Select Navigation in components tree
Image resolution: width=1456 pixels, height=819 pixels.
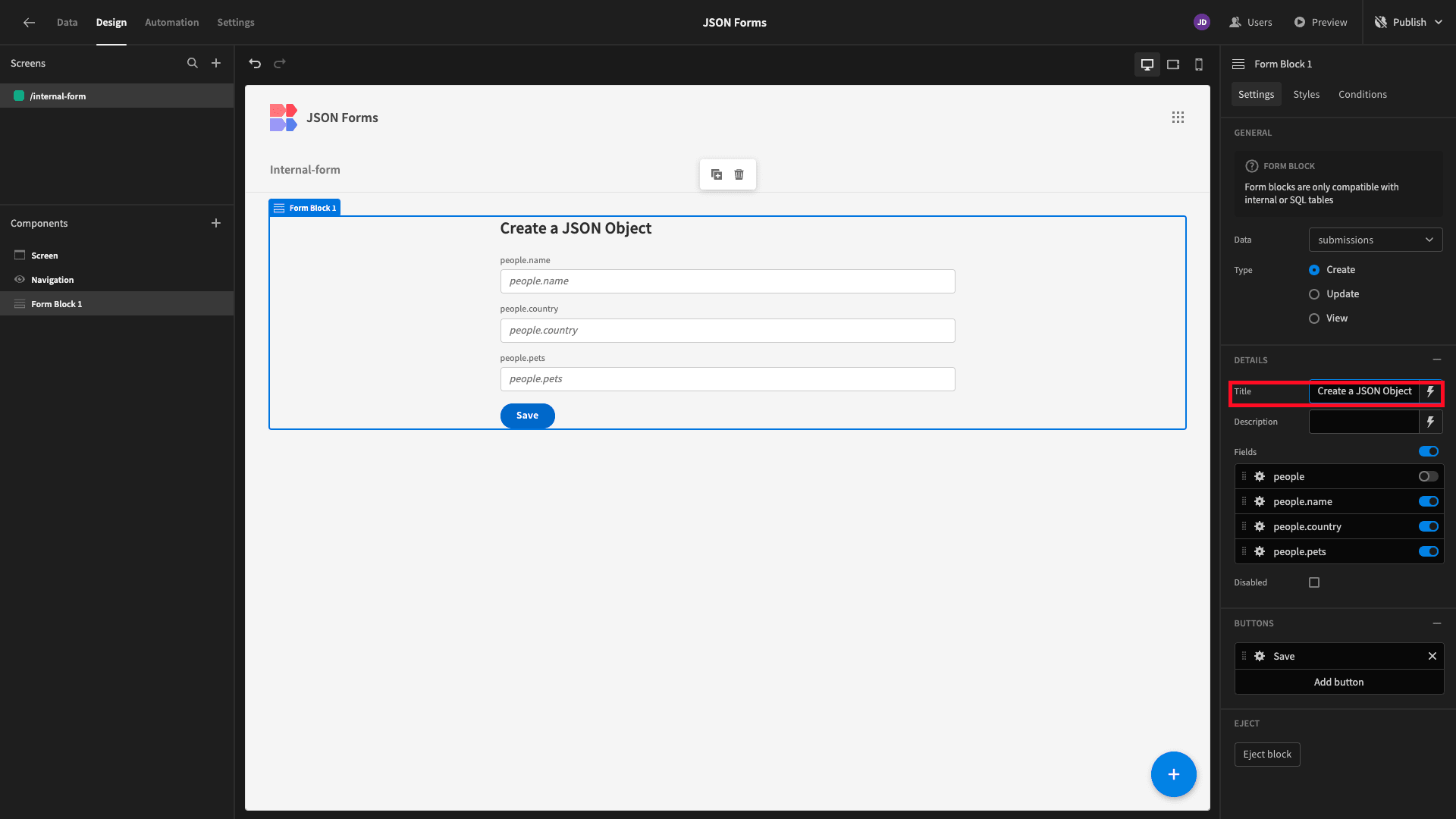pos(117,280)
